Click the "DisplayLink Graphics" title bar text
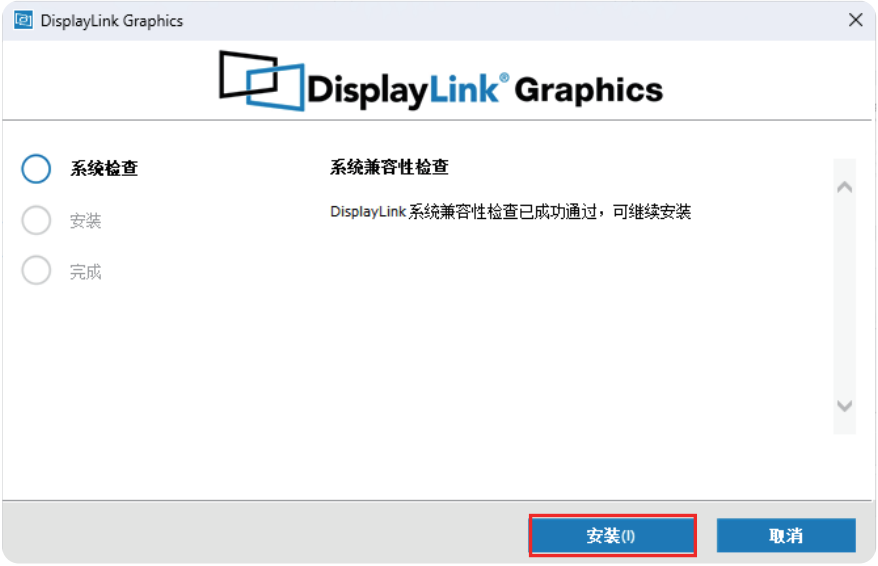The width and height of the screenshot is (878, 566). (x=111, y=21)
